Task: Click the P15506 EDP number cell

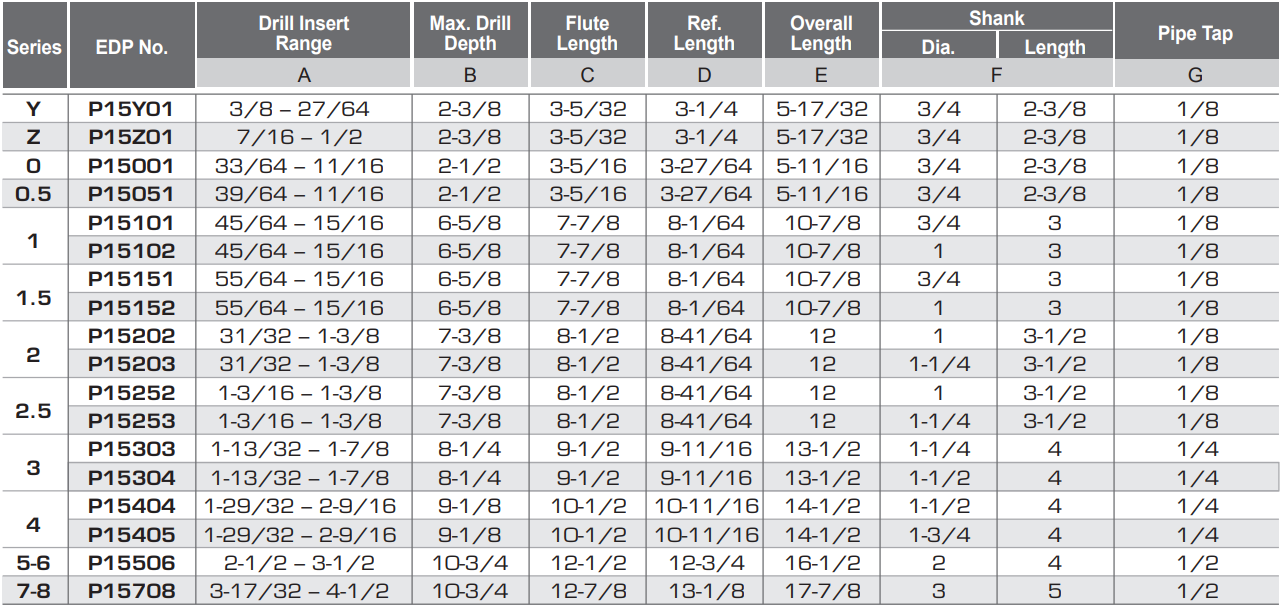Action: click(131, 563)
